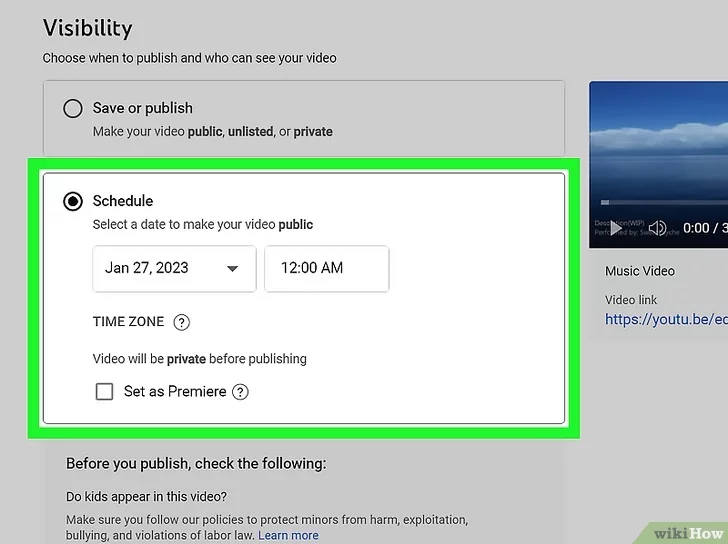Screen dimensions: 728x544
Task: Open the TIME ZONE help icon
Action: pos(181,322)
